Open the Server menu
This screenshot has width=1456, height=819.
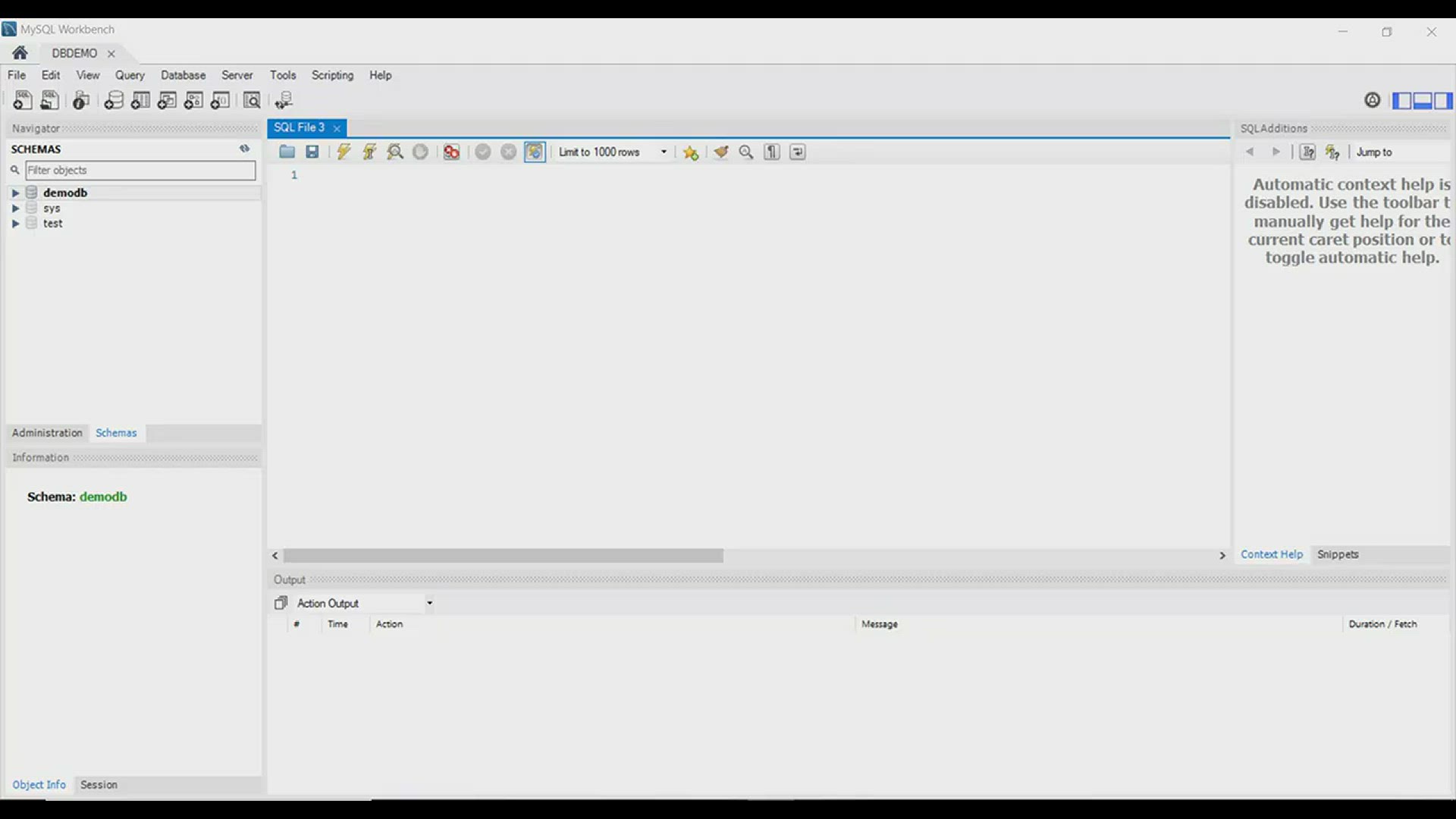237,75
